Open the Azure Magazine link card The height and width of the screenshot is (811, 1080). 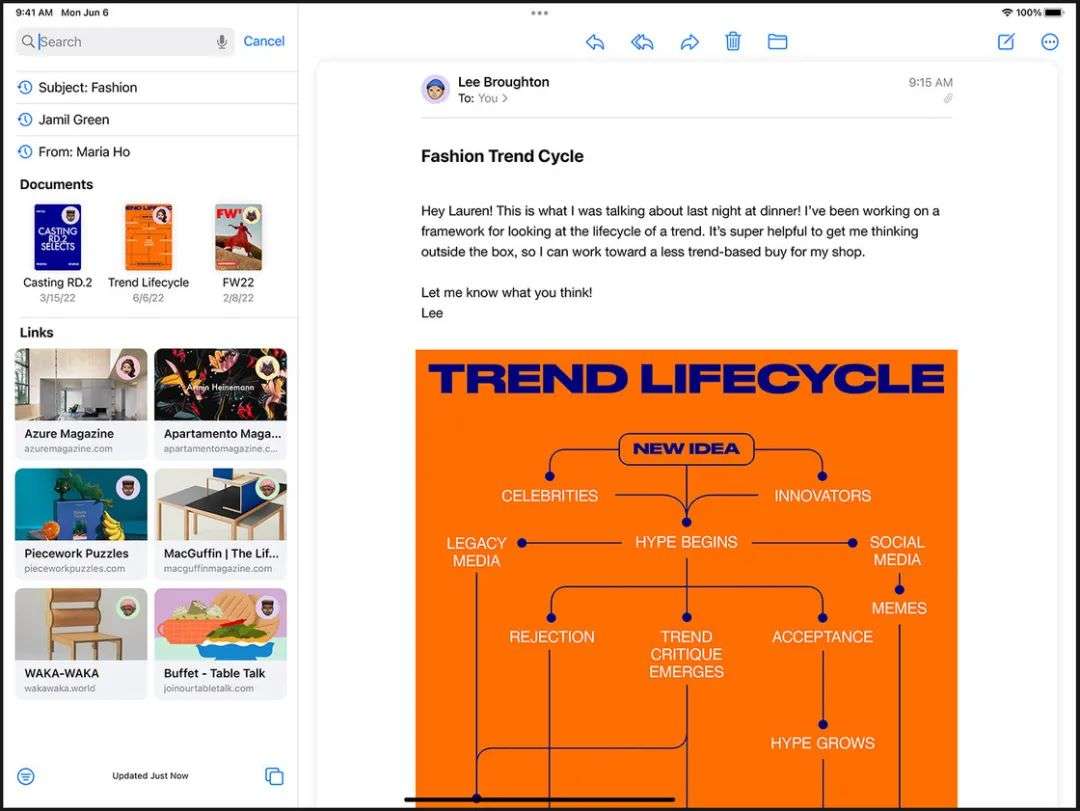81,404
